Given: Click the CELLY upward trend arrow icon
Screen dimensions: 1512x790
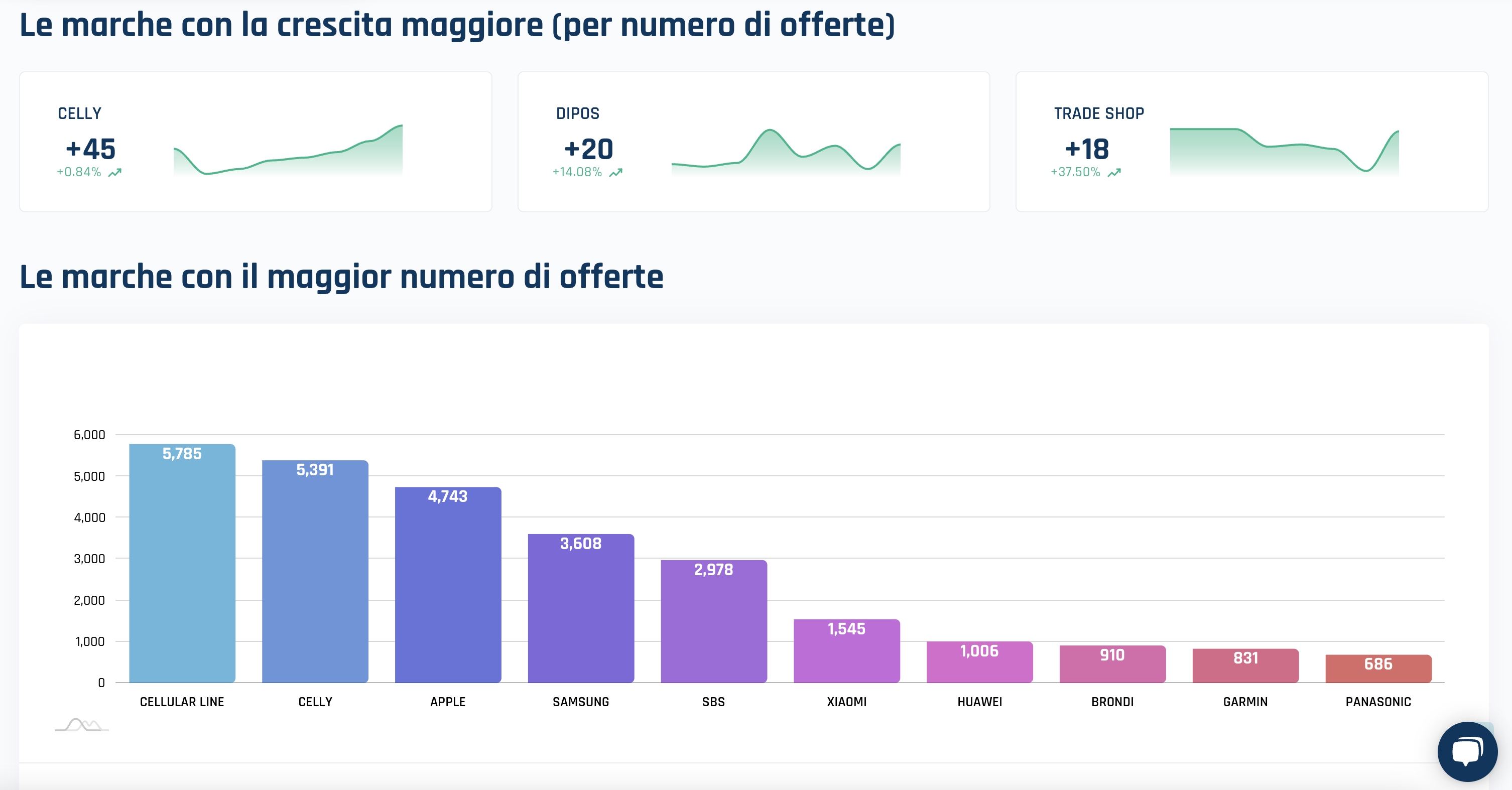Looking at the screenshot, I should click(x=115, y=173).
